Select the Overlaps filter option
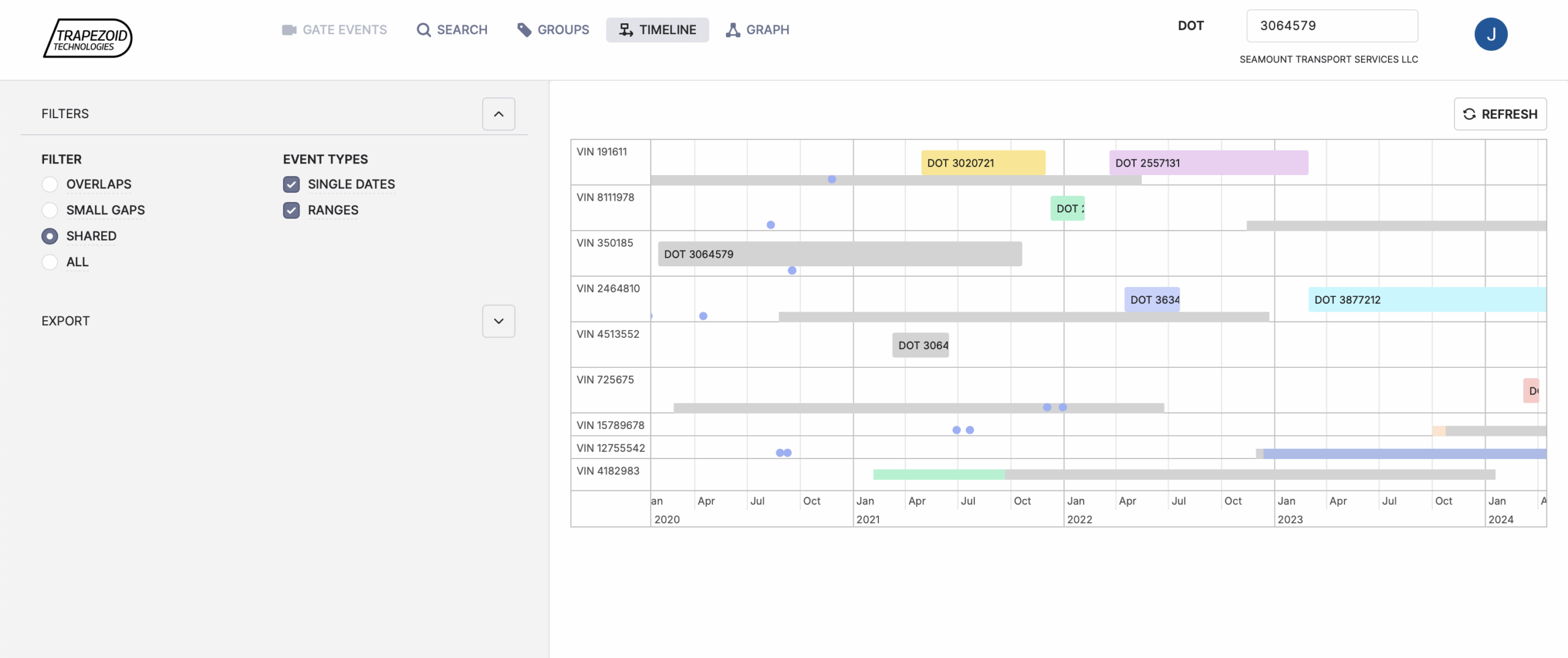Image resolution: width=1568 pixels, height=658 pixels. 50,184
